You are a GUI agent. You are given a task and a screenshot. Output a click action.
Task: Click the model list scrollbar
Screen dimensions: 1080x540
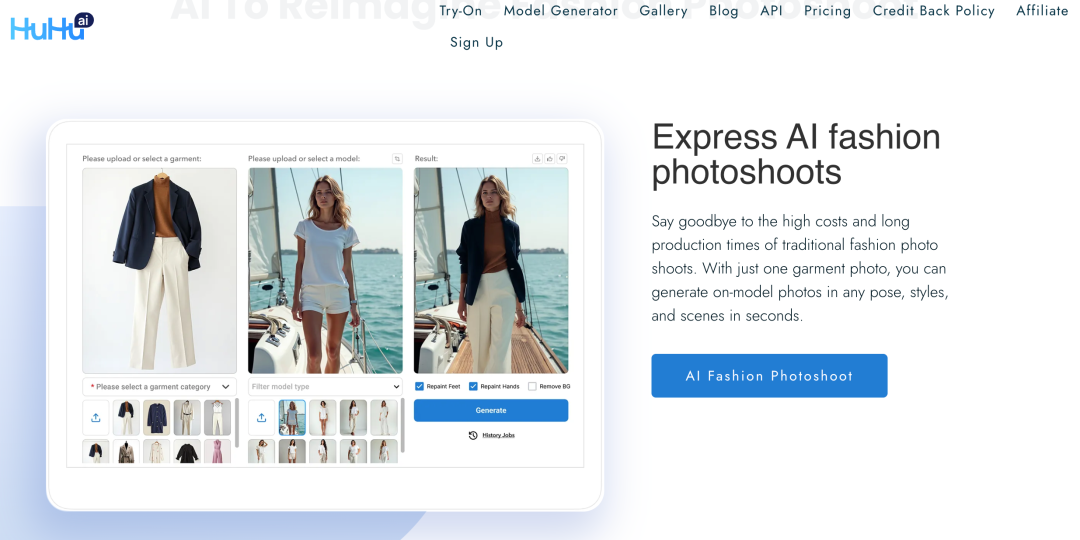(403, 426)
